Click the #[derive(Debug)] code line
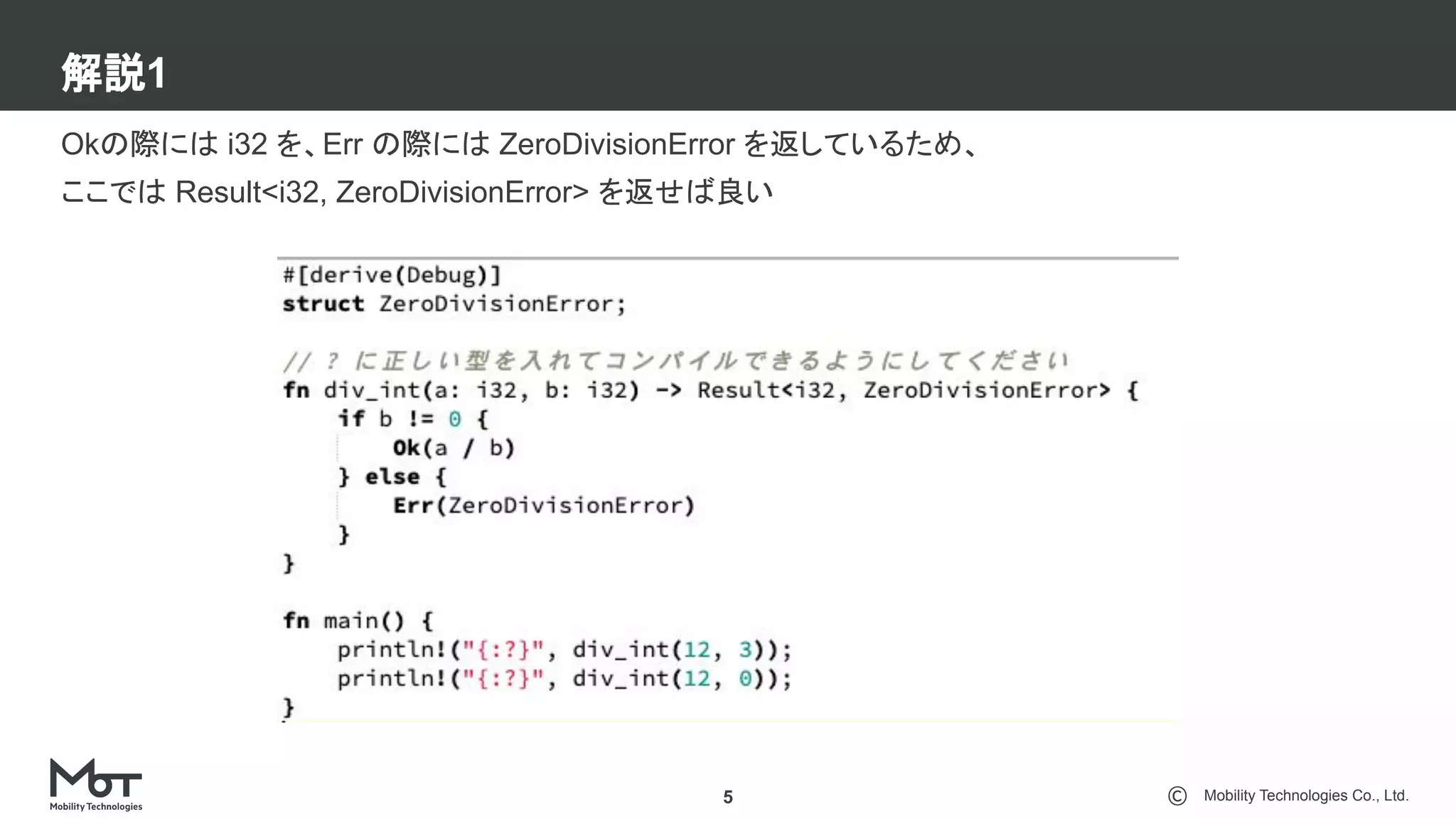The image size is (1456, 819). pyautogui.click(x=392, y=275)
